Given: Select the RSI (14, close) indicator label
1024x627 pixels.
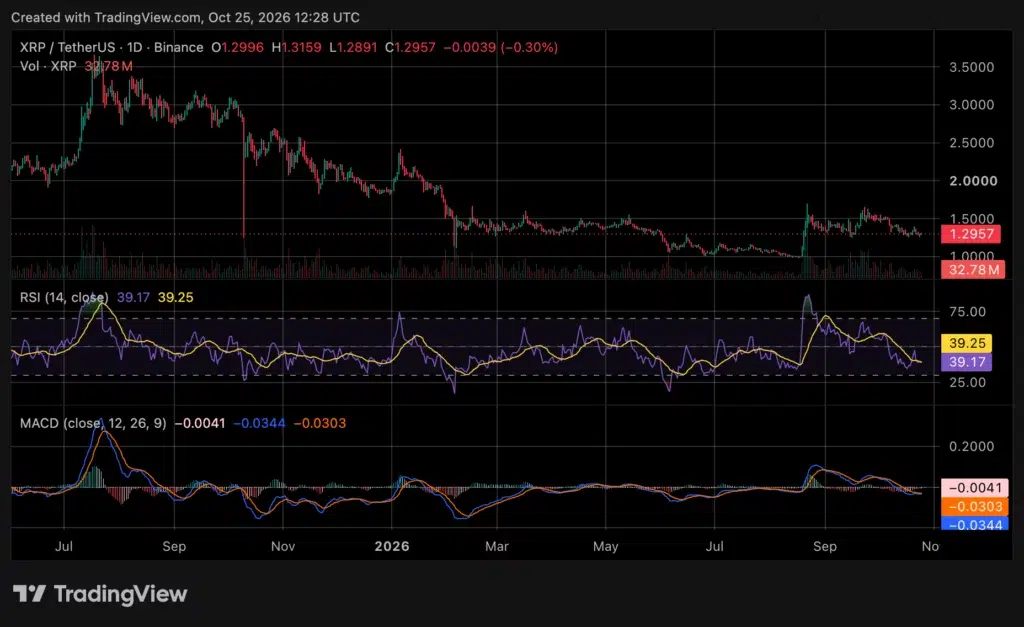Looking at the screenshot, I should coord(64,297).
